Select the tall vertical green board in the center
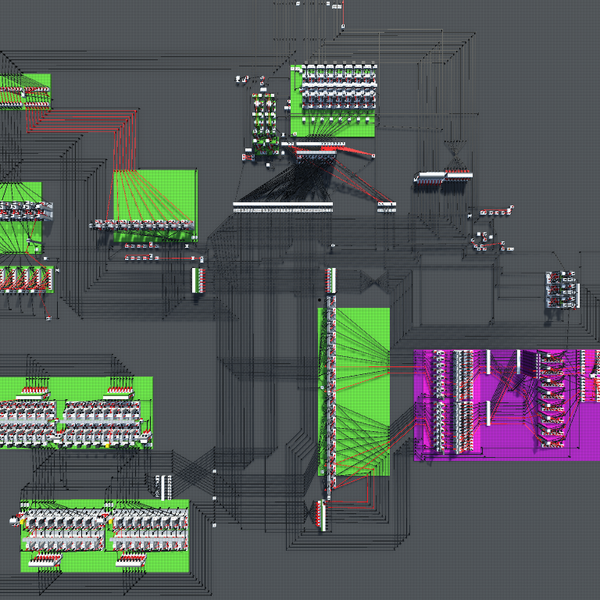Viewport: 600px width, 600px height. coord(354,391)
